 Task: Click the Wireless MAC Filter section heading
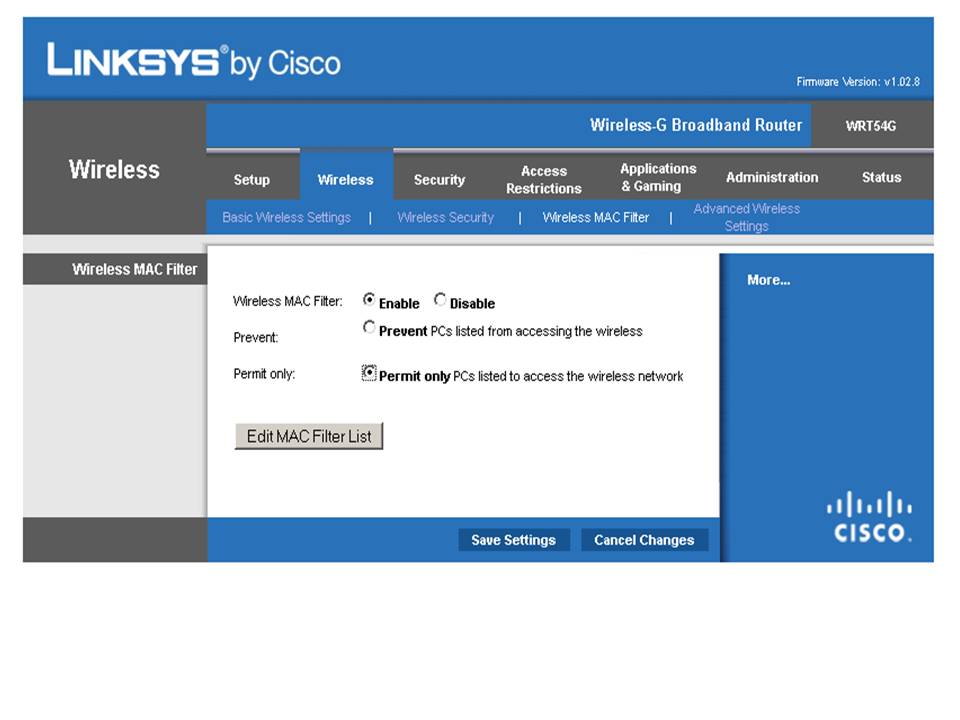click(x=135, y=269)
